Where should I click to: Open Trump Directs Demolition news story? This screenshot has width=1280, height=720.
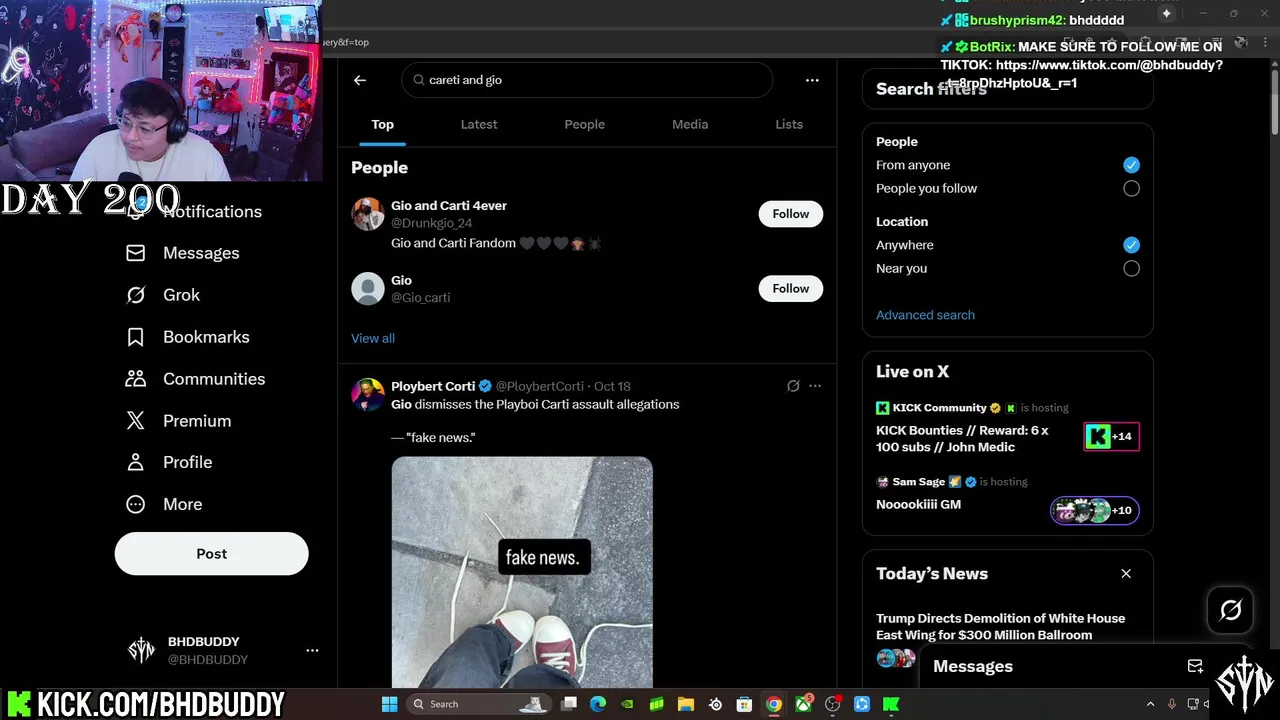click(x=1000, y=627)
